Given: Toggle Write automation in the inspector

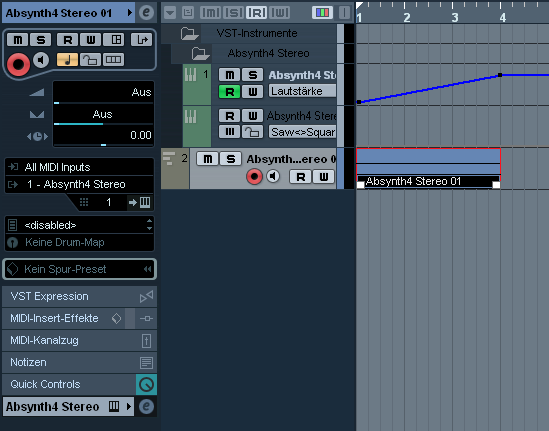Looking at the screenshot, I should click(x=91, y=40).
